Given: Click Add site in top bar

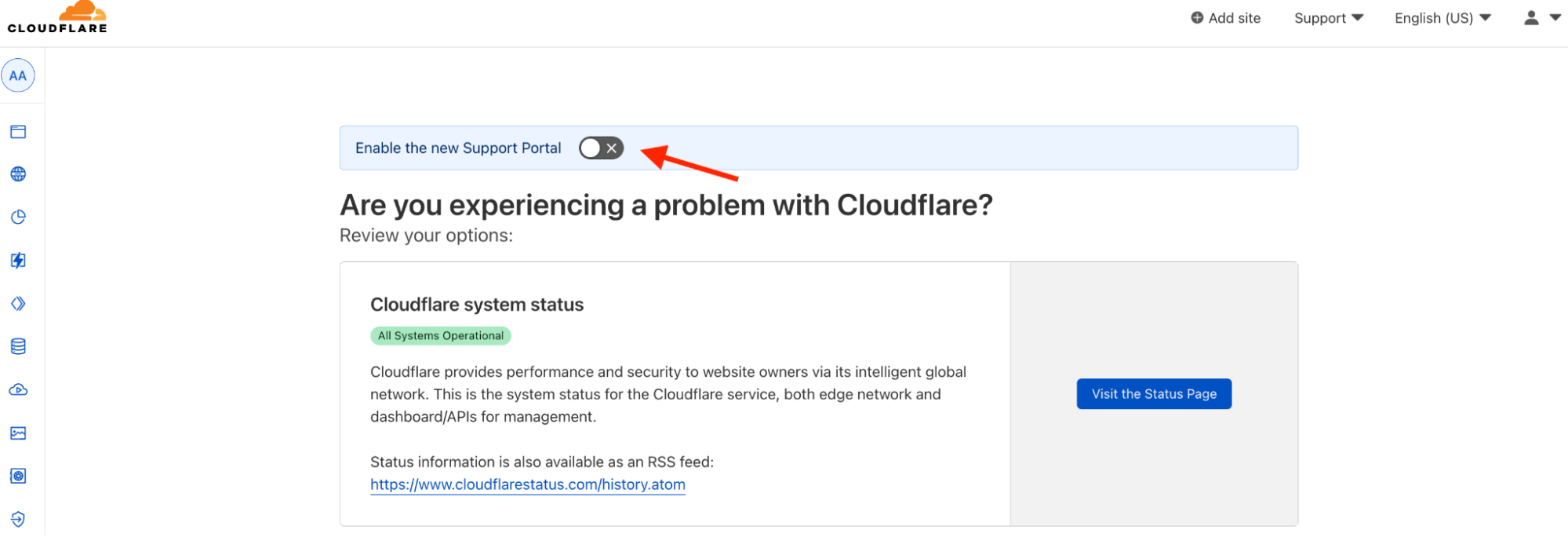Looking at the screenshot, I should (x=1225, y=18).
